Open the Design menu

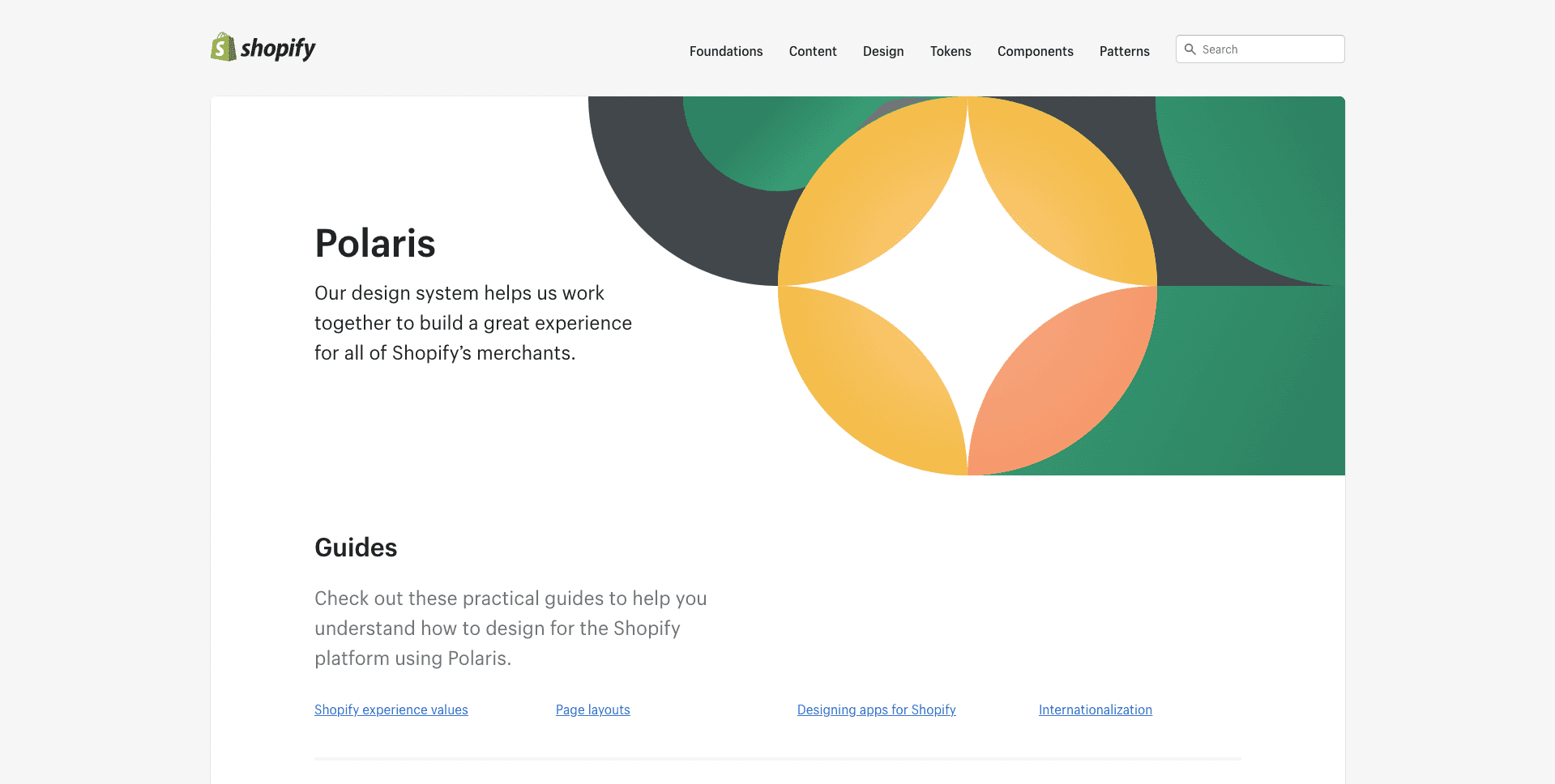[x=883, y=51]
